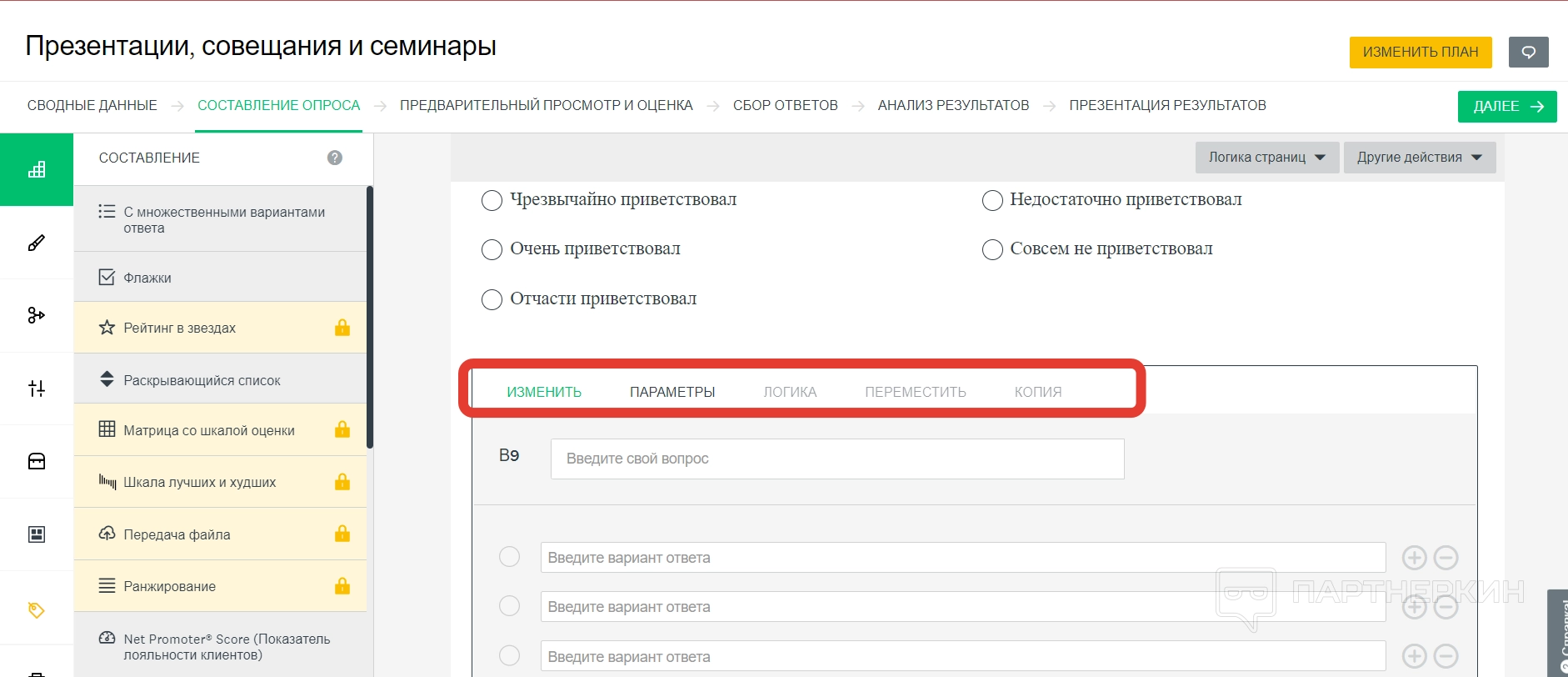This screenshot has height=677, width=1568.
Task: Click the 'ИЗМЕНИТЬ ПЛАН' button
Action: (x=1420, y=52)
